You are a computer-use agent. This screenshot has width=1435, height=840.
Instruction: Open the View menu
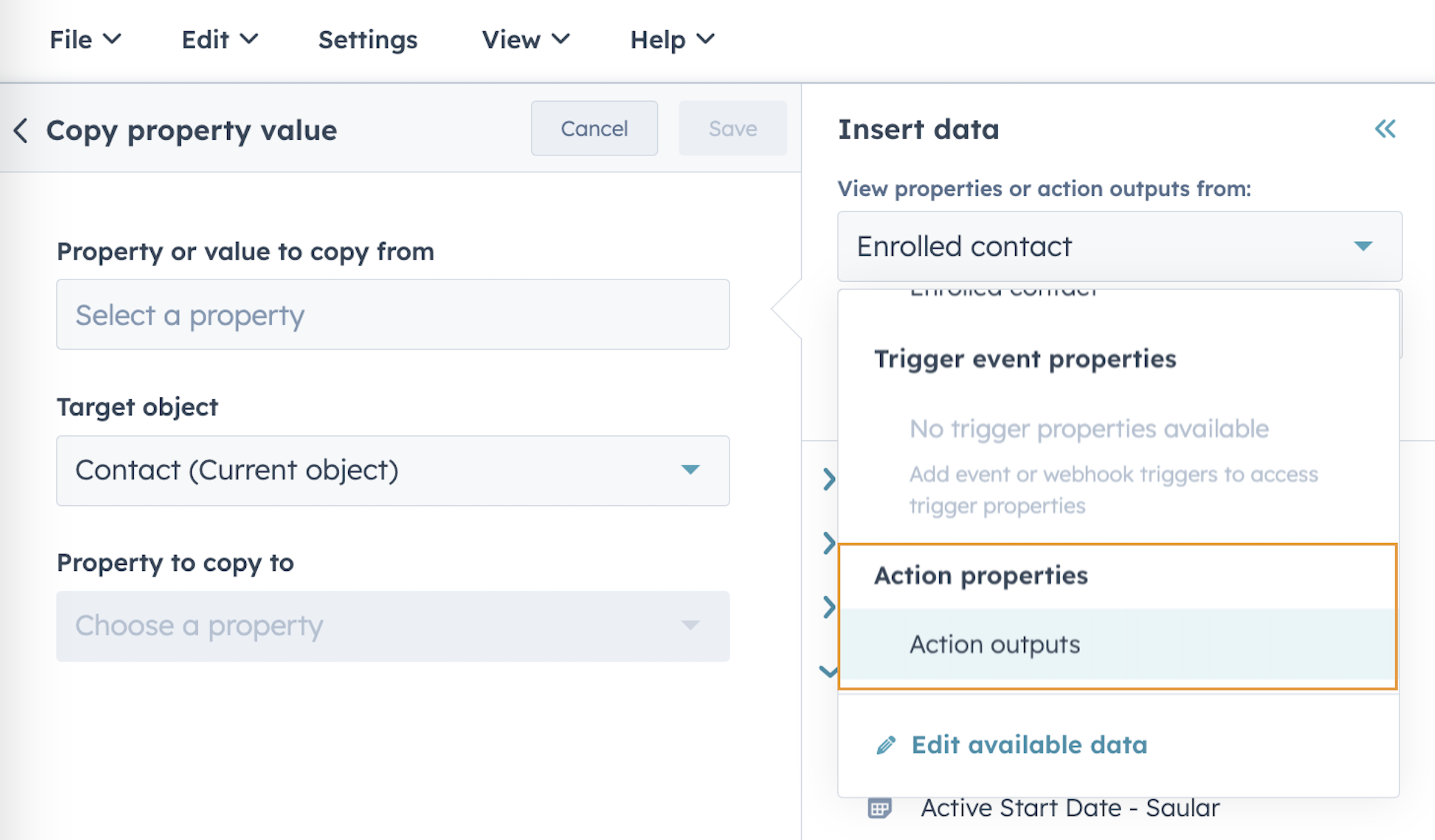pos(525,40)
